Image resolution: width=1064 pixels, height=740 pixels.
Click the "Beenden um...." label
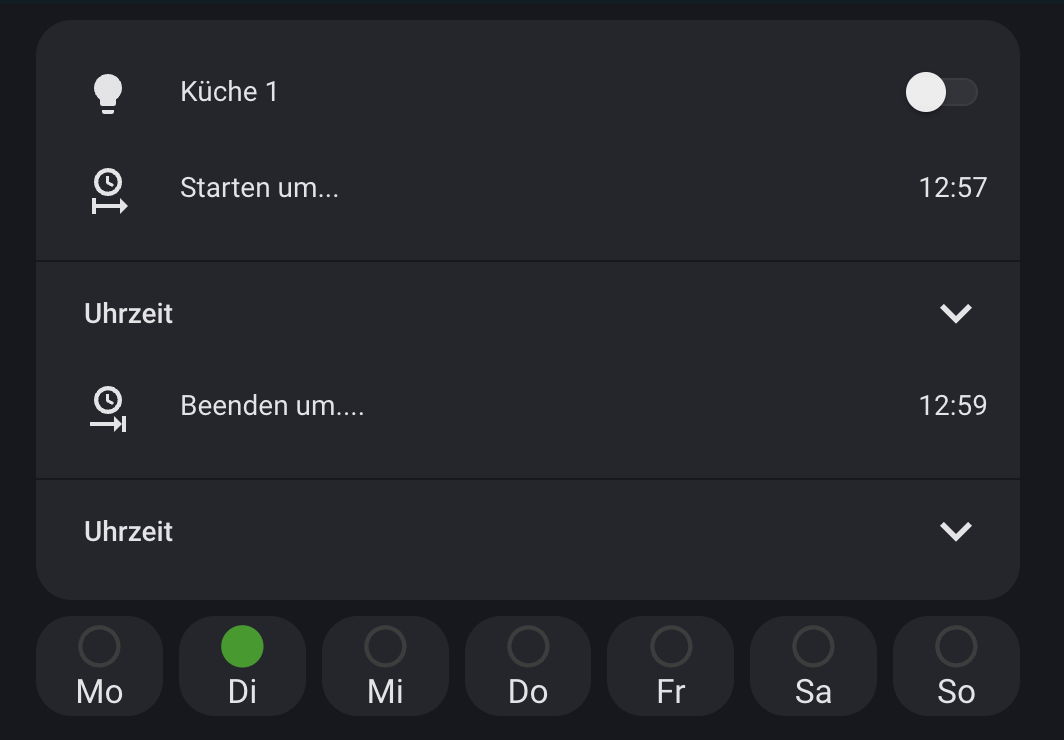pos(272,406)
